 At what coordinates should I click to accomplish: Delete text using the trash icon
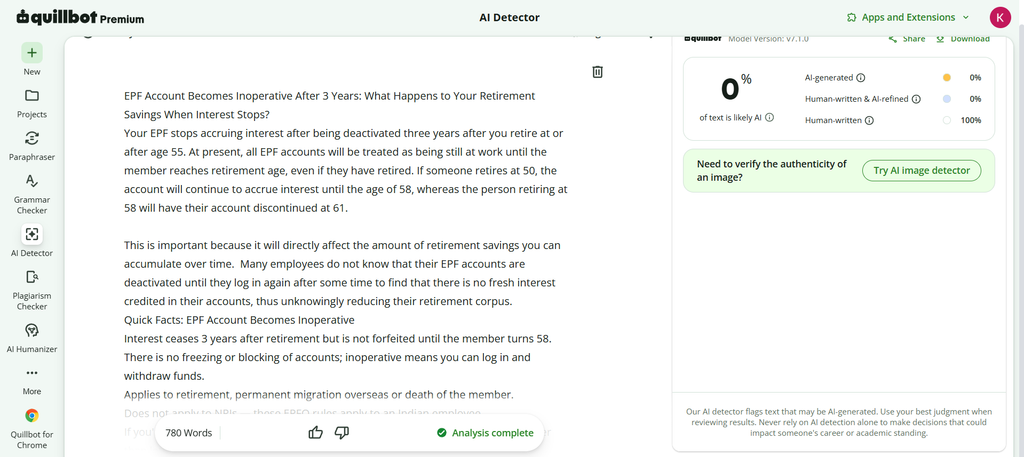(598, 72)
